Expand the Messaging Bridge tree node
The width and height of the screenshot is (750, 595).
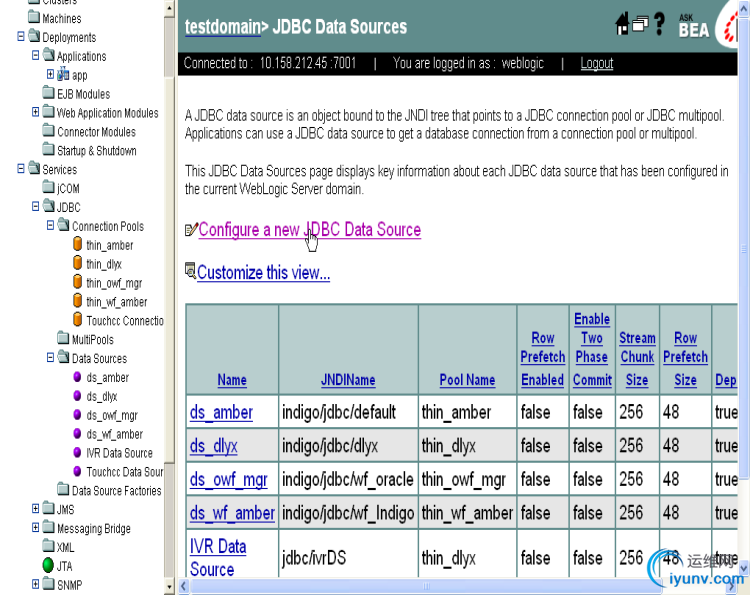tap(35, 528)
